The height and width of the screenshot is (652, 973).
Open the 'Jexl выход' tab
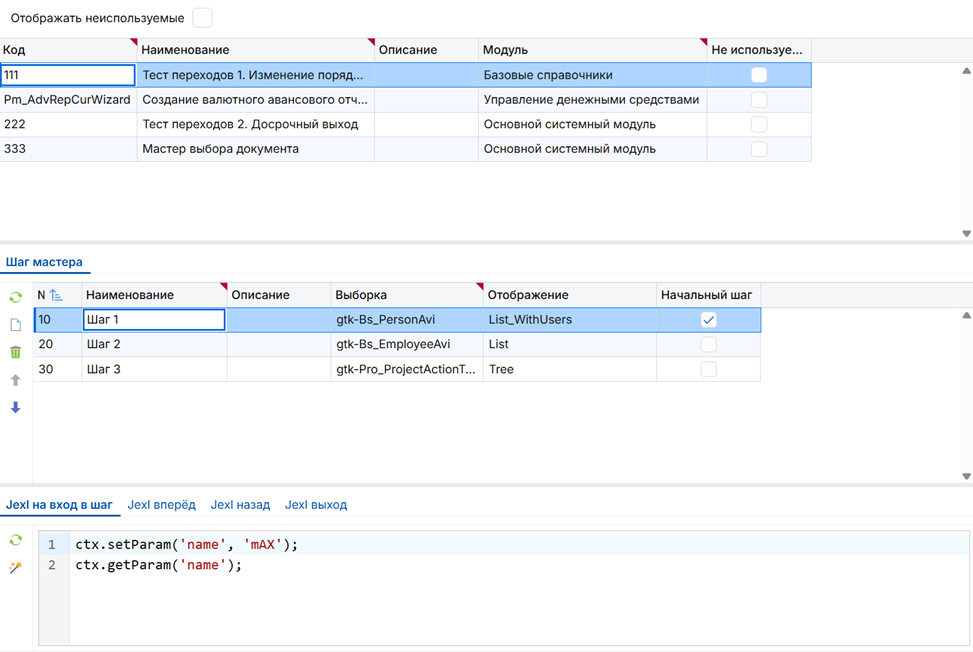[x=316, y=505]
